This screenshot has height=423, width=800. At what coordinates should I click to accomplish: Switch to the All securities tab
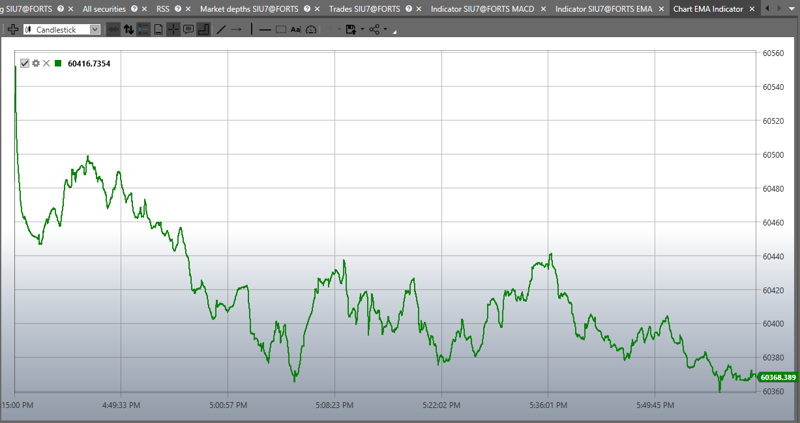pyautogui.click(x=104, y=9)
